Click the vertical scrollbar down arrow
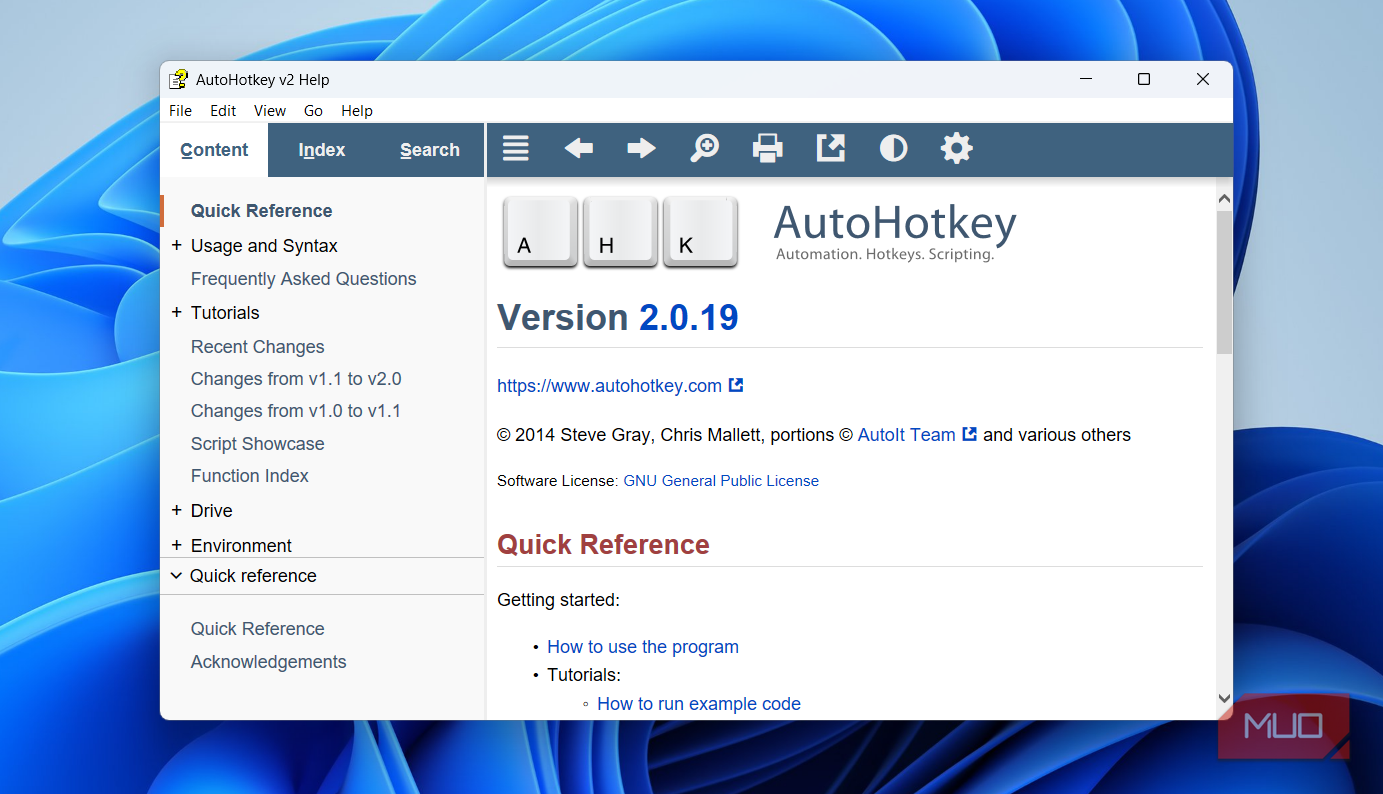This screenshot has height=794, width=1383. [1224, 699]
